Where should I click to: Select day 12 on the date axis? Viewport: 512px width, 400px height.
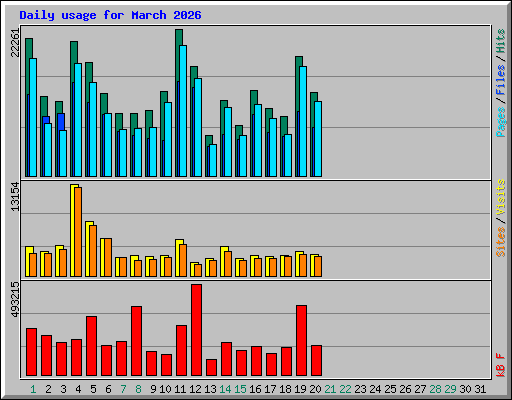point(195,389)
